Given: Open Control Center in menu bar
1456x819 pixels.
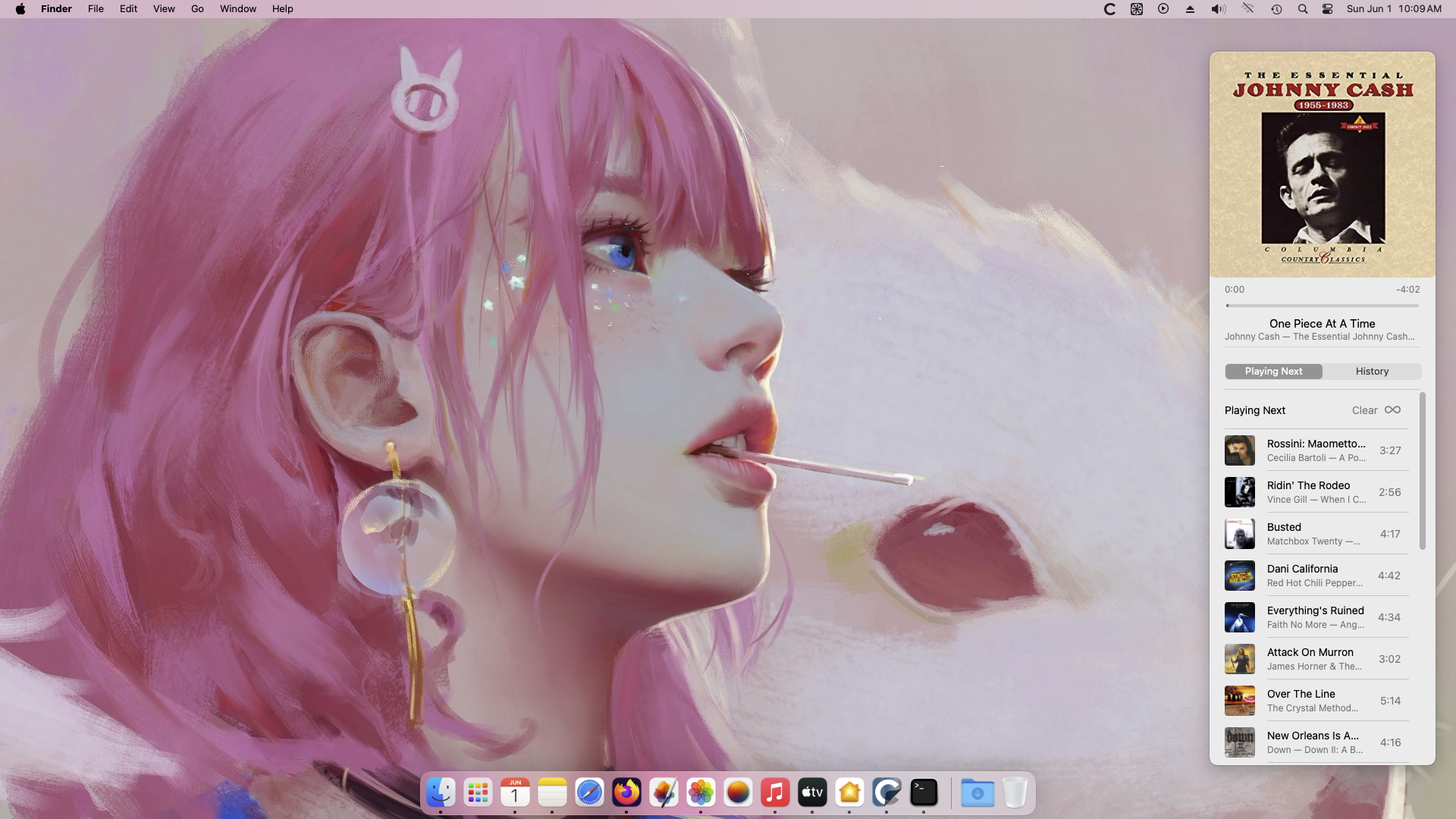Looking at the screenshot, I should pos(1327,9).
